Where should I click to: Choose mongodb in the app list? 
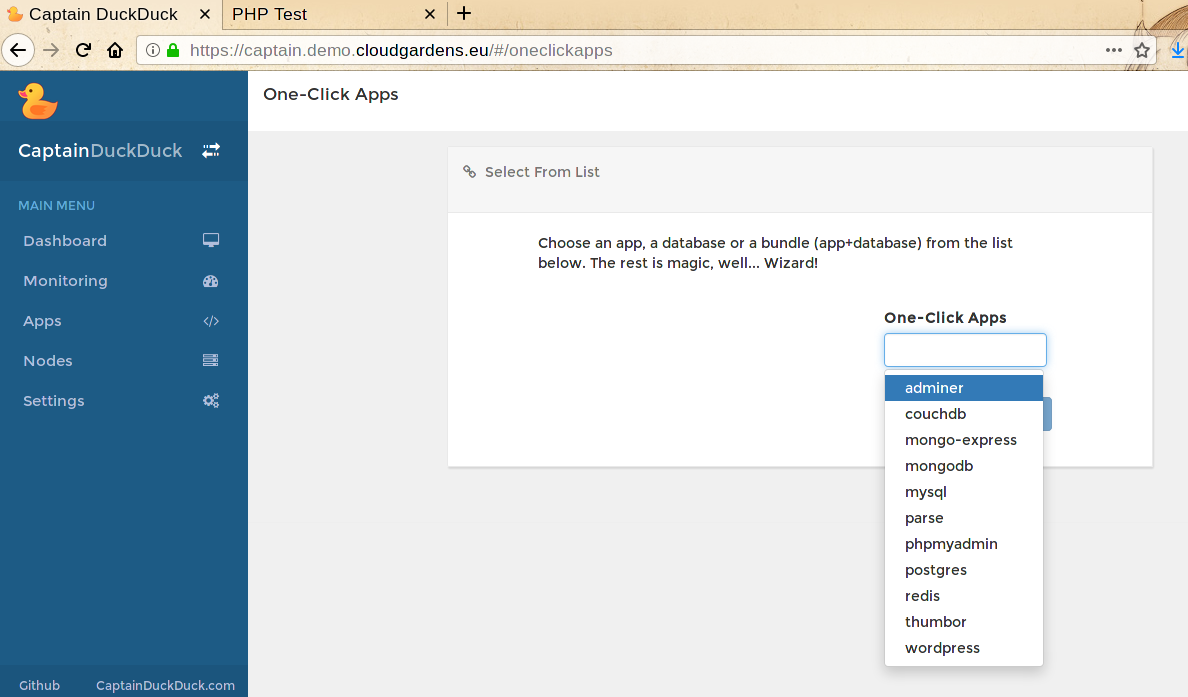[x=964, y=466]
